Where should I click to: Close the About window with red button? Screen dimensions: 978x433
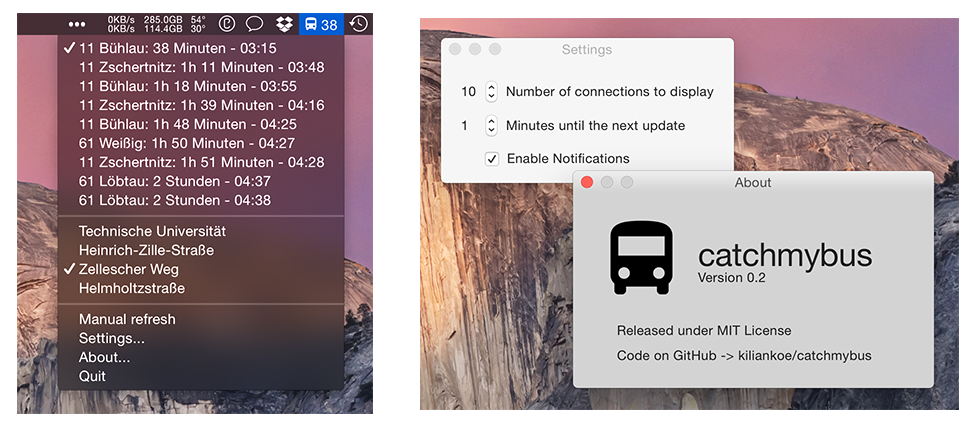(587, 182)
